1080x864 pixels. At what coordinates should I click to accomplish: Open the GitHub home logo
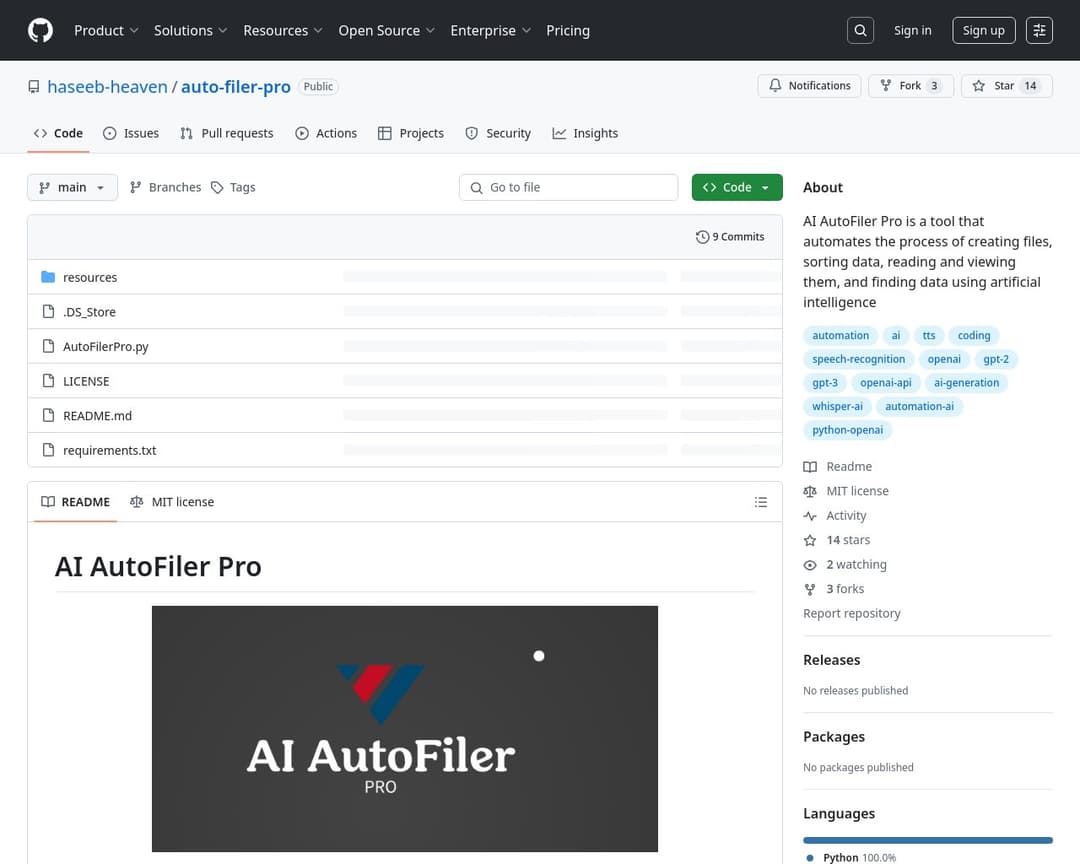click(x=40, y=30)
